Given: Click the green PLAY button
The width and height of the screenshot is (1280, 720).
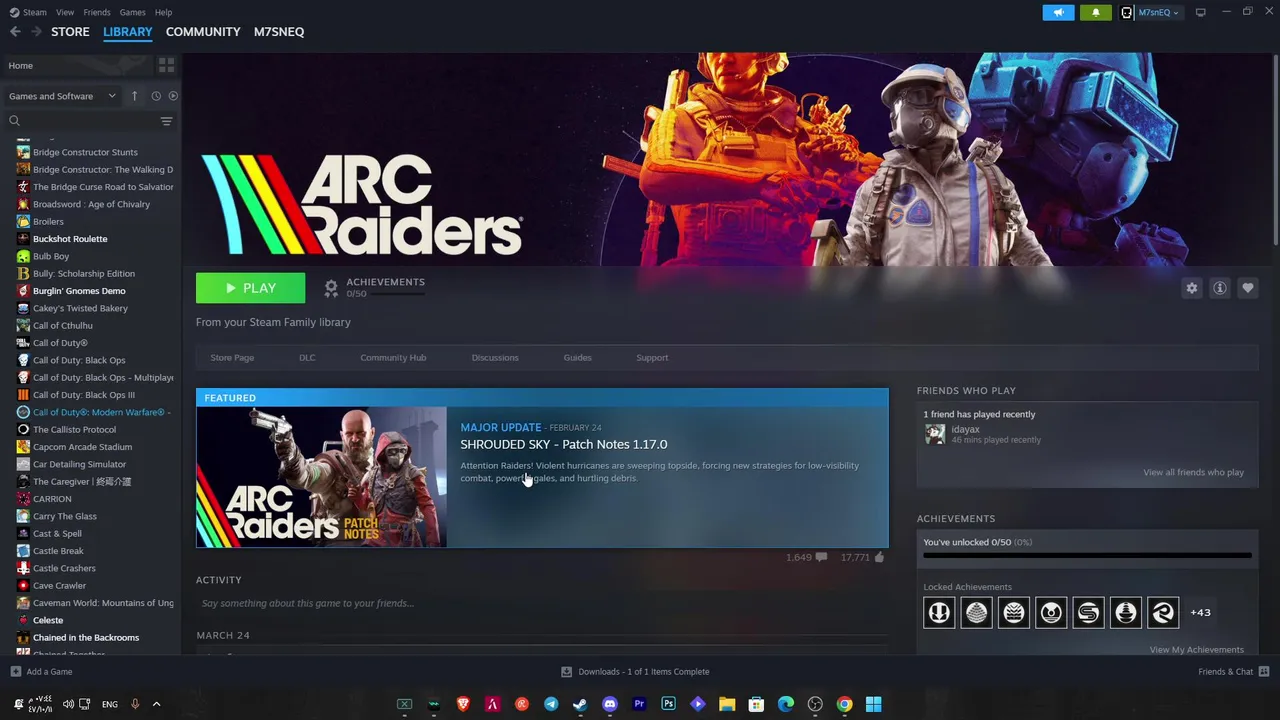Looking at the screenshot, I should [x=250, y=288].
